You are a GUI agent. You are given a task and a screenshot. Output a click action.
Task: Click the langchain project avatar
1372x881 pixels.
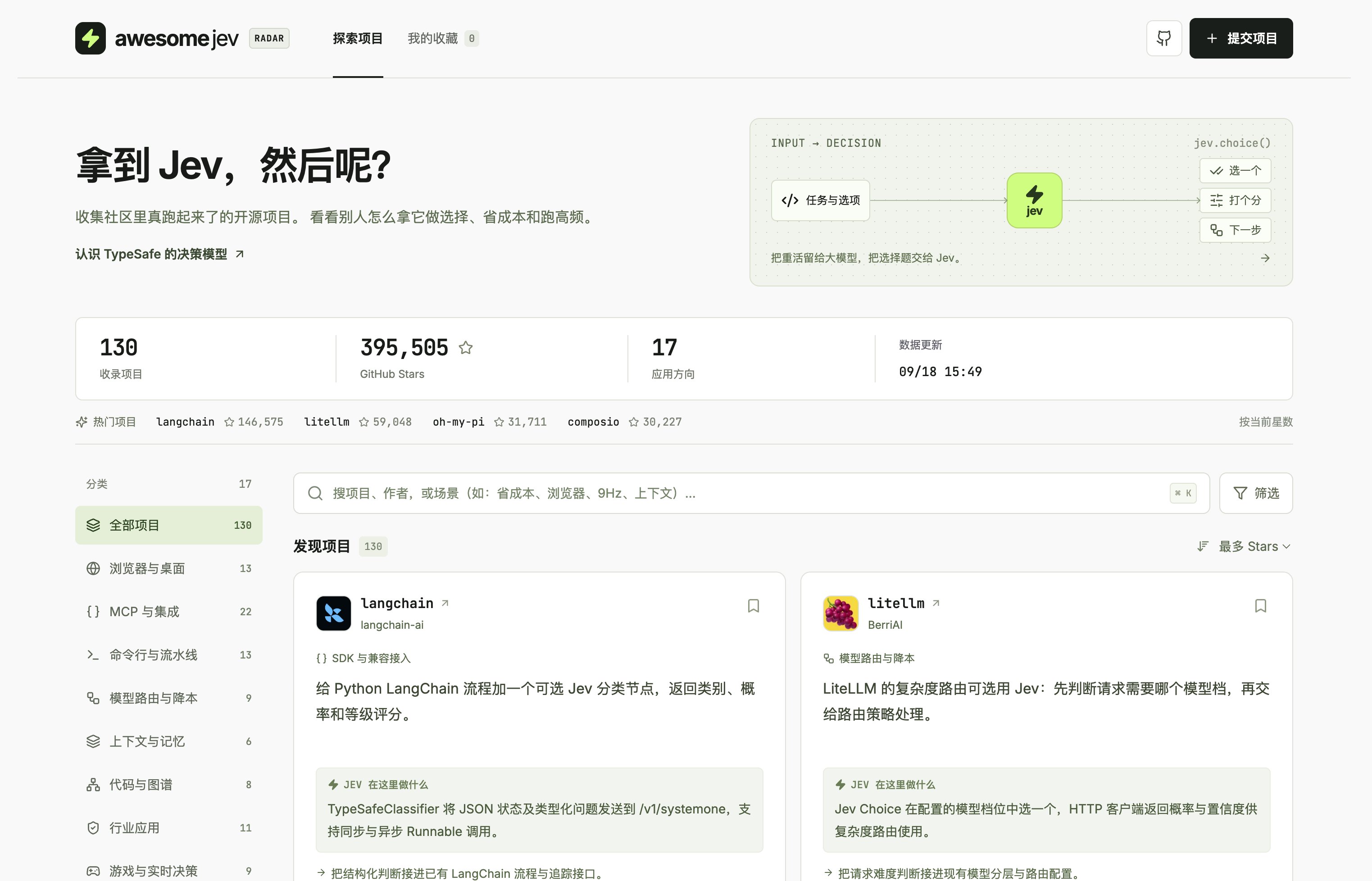334,613
